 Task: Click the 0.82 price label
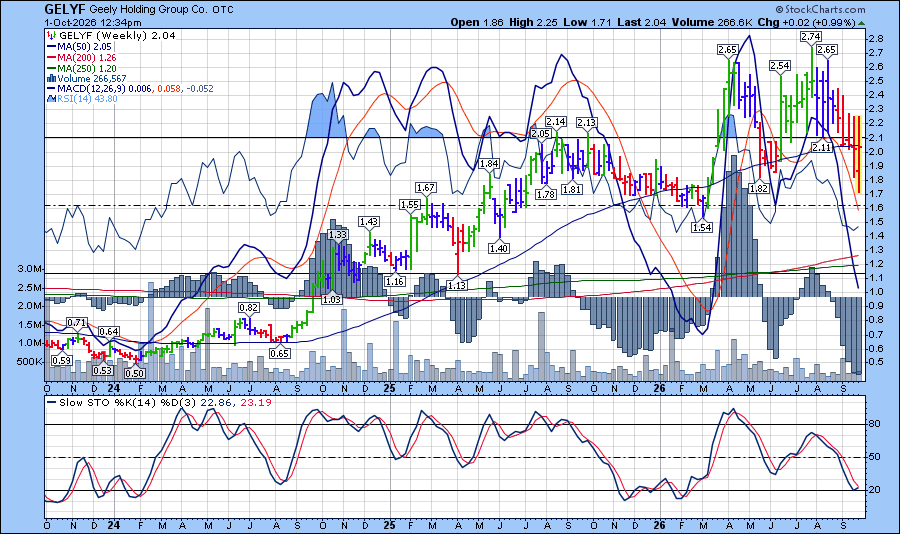[249, 308]
